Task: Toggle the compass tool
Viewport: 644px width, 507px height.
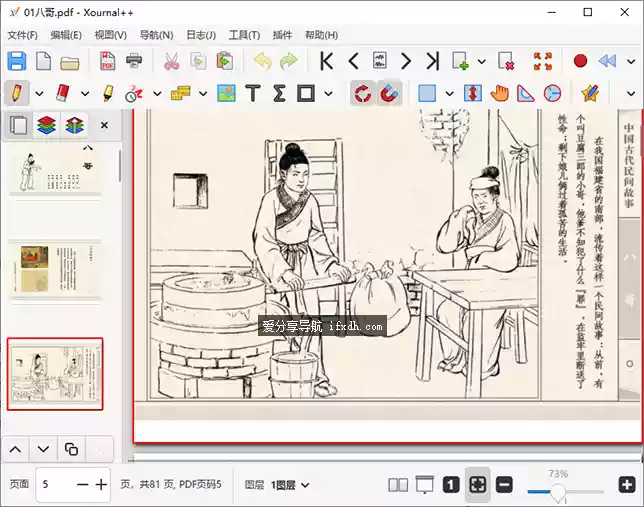Action: 552,93
